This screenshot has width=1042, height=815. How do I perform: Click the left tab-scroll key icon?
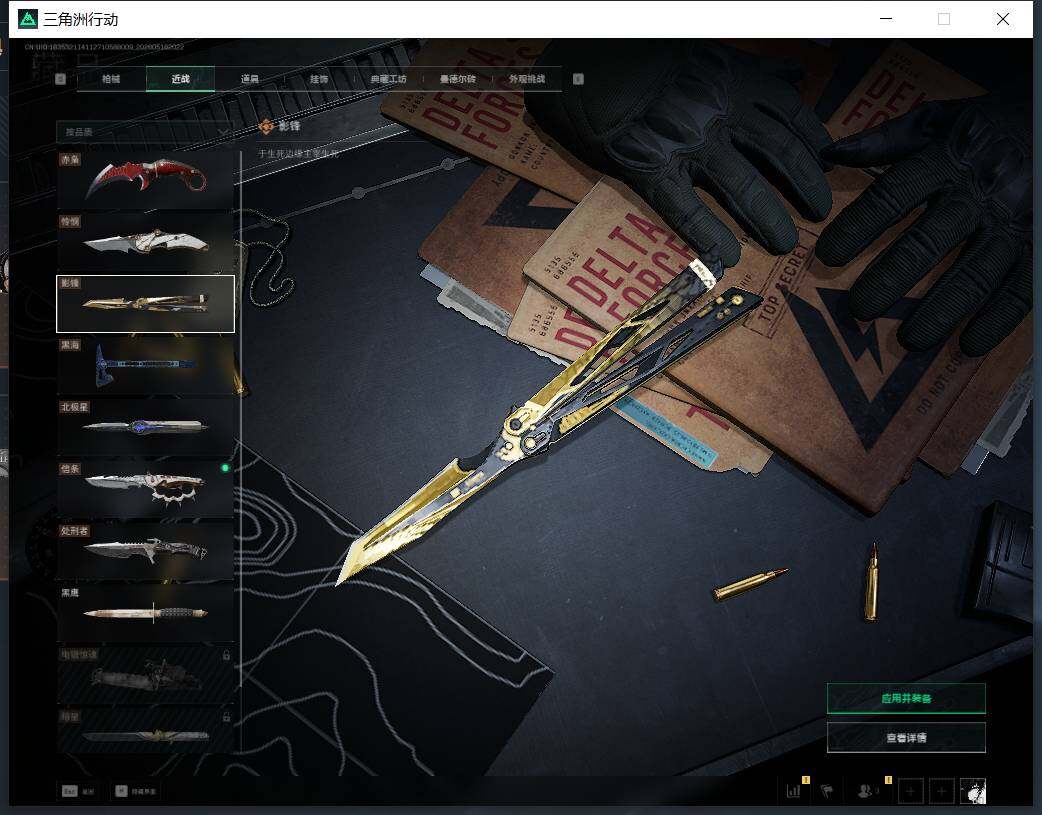tap(60, 79)
